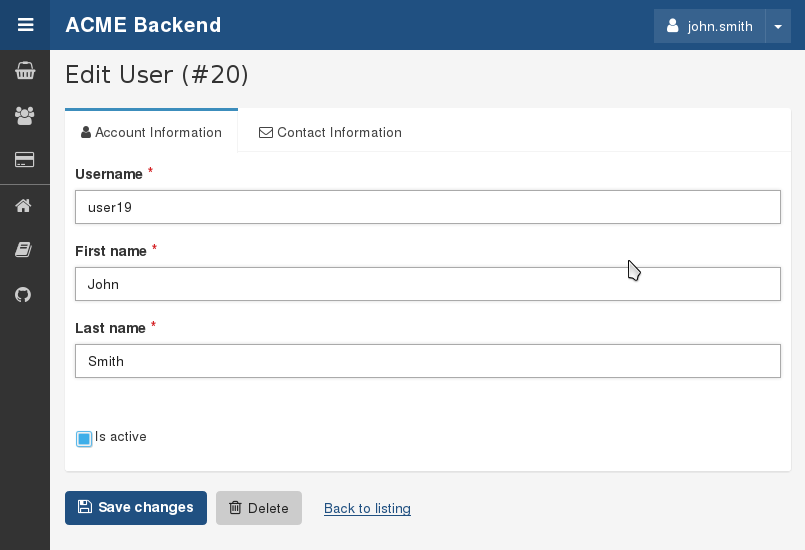Screen dimensions: 805x550
Task: Open the shopping basket sidebar icon
Action: click(25, 71)
